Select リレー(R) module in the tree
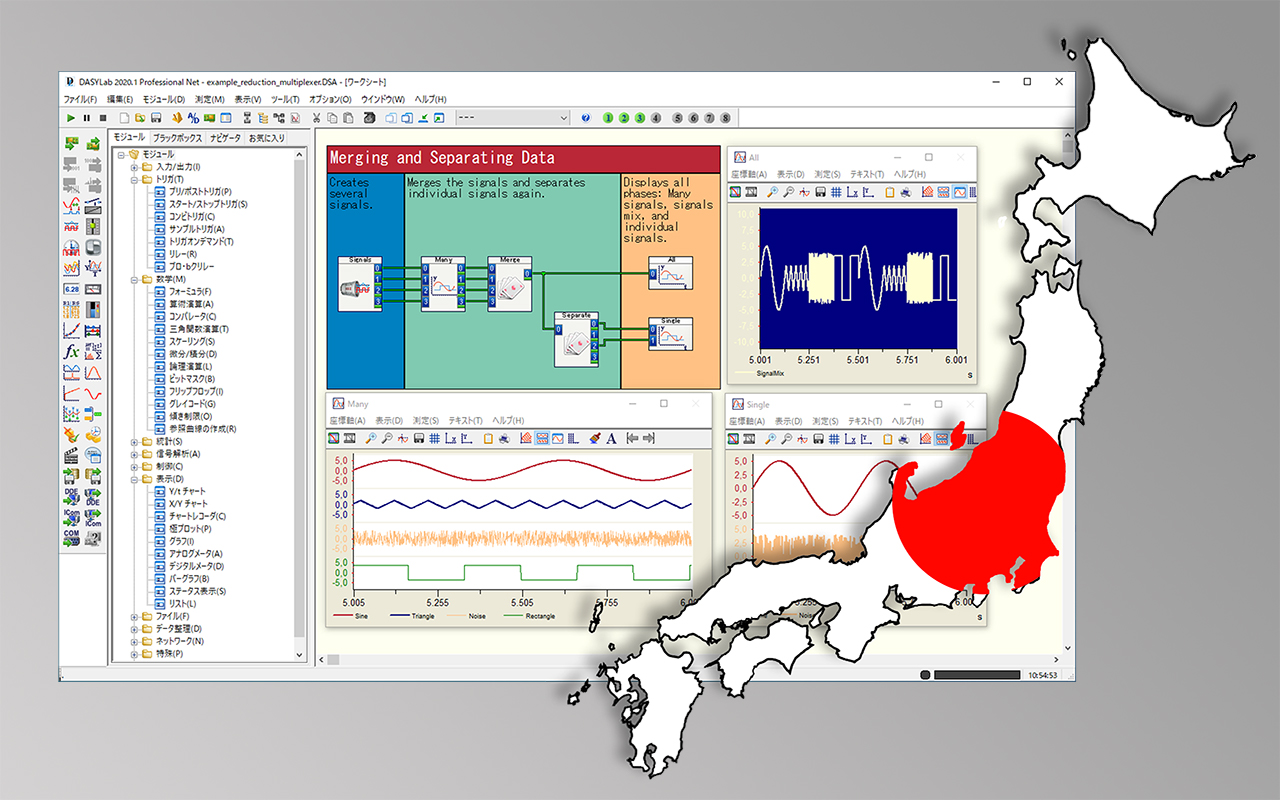Screen dimensions: 1280x800 click(x=183, y=254)
